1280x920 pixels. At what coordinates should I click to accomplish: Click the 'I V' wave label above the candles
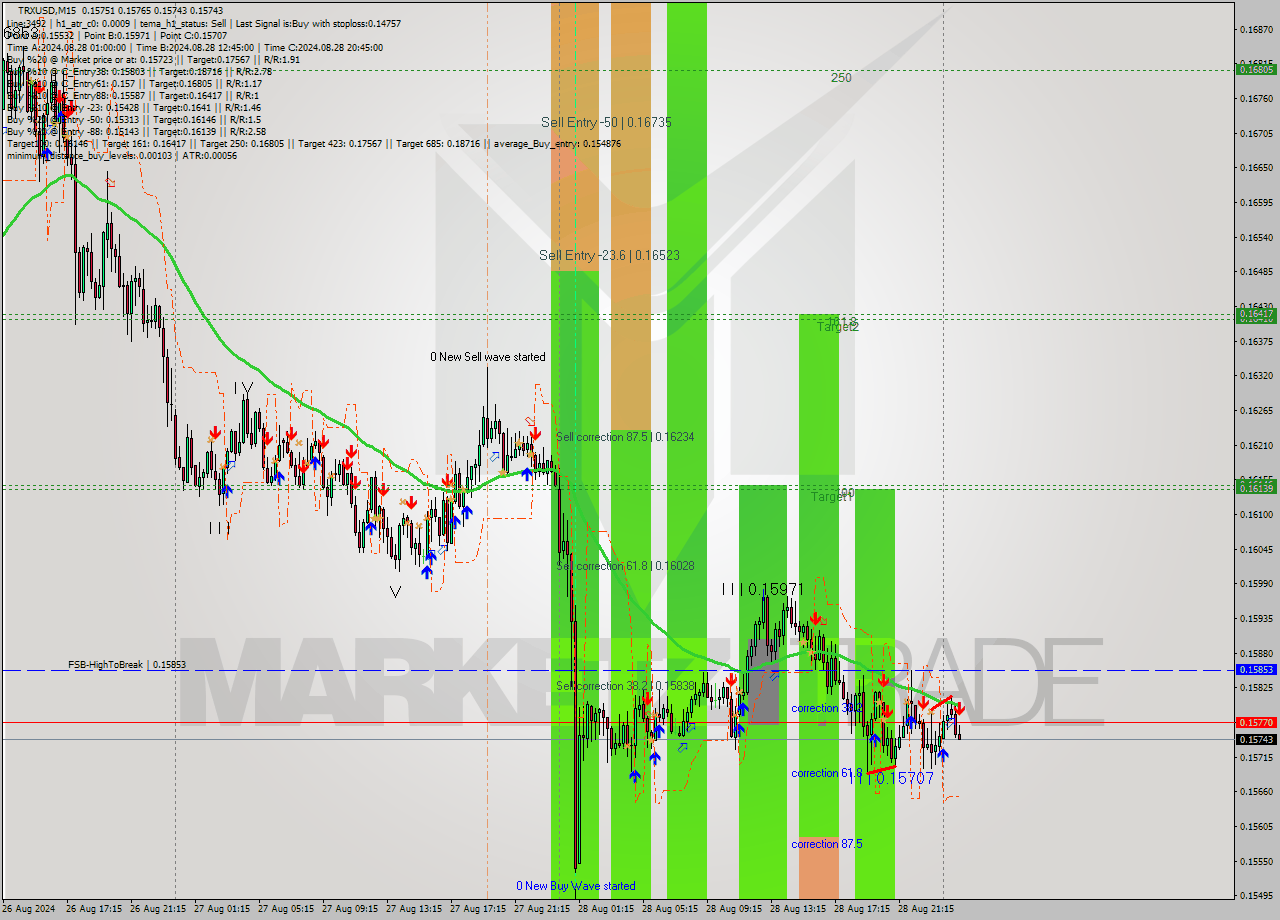point(244,387)
